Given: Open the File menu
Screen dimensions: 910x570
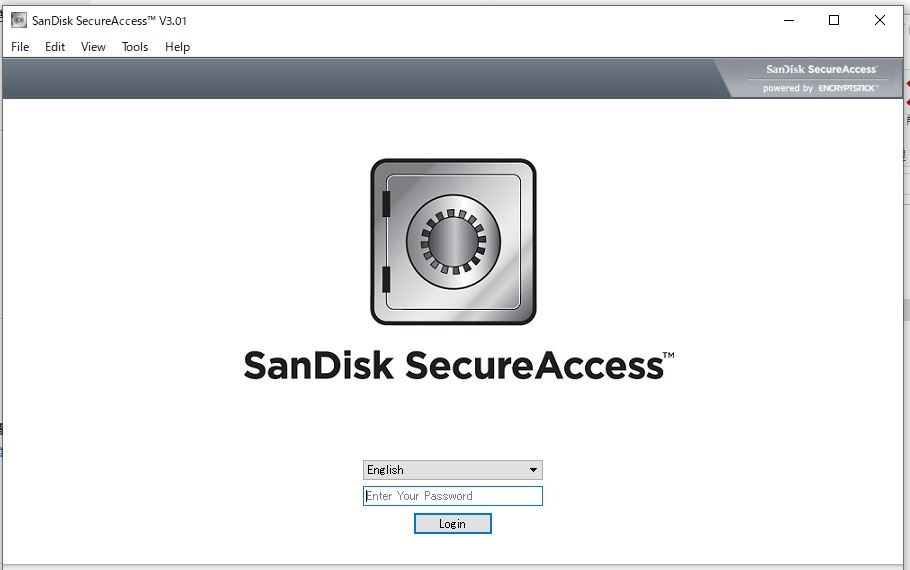Looking at the screenshot, I should click(20, 47).
